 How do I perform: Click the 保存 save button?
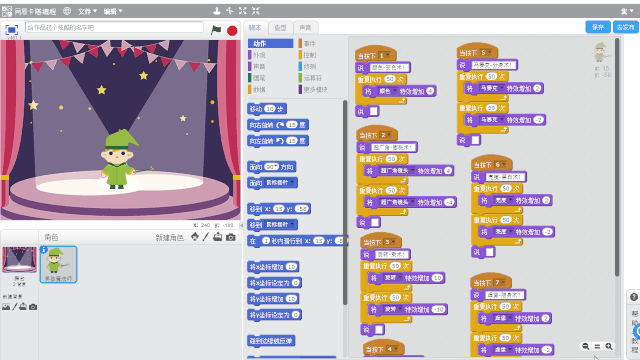[598, 27]
